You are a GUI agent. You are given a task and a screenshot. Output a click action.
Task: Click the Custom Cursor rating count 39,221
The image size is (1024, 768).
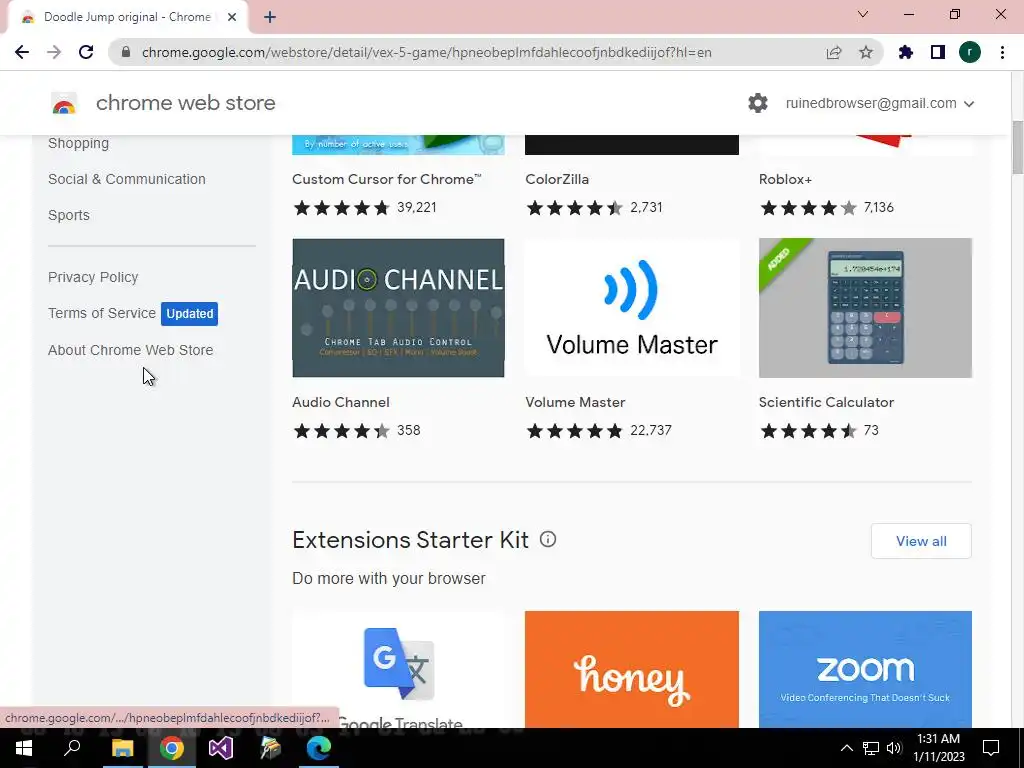click(417, 207)
